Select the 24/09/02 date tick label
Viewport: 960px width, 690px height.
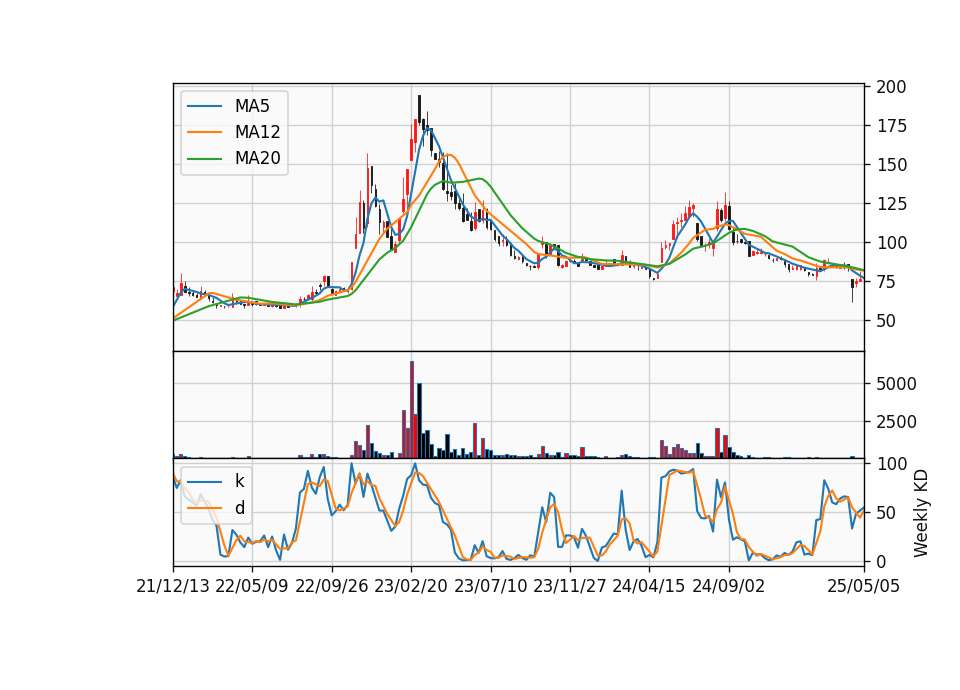point(729,586)
